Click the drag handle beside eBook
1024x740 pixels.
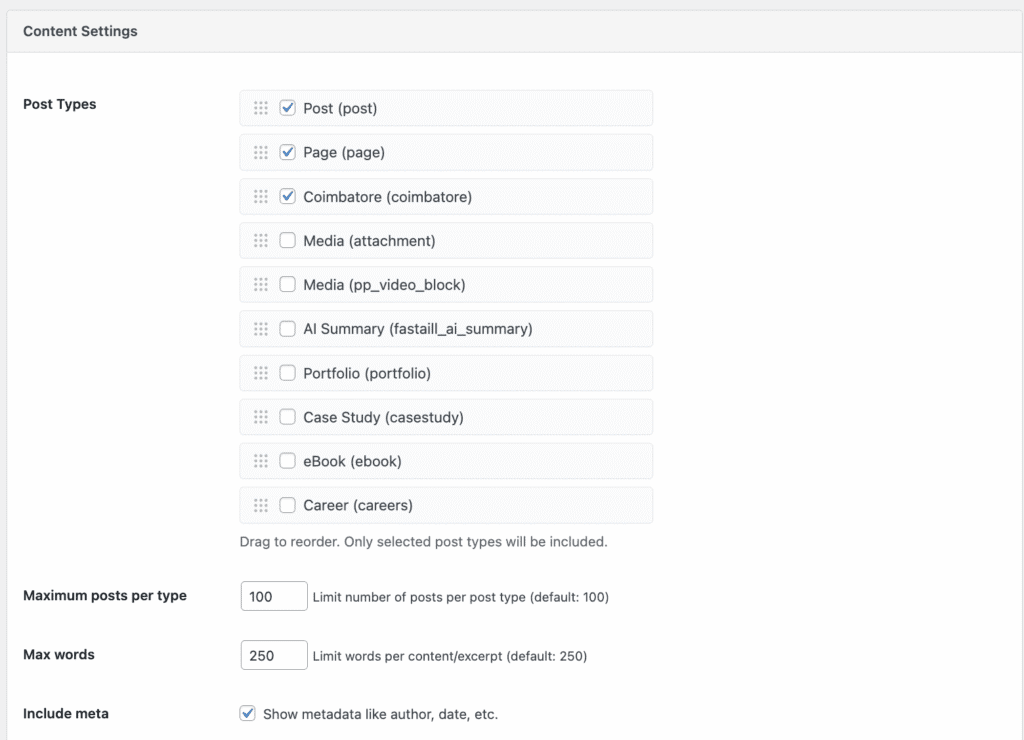(x=261, y=461)
